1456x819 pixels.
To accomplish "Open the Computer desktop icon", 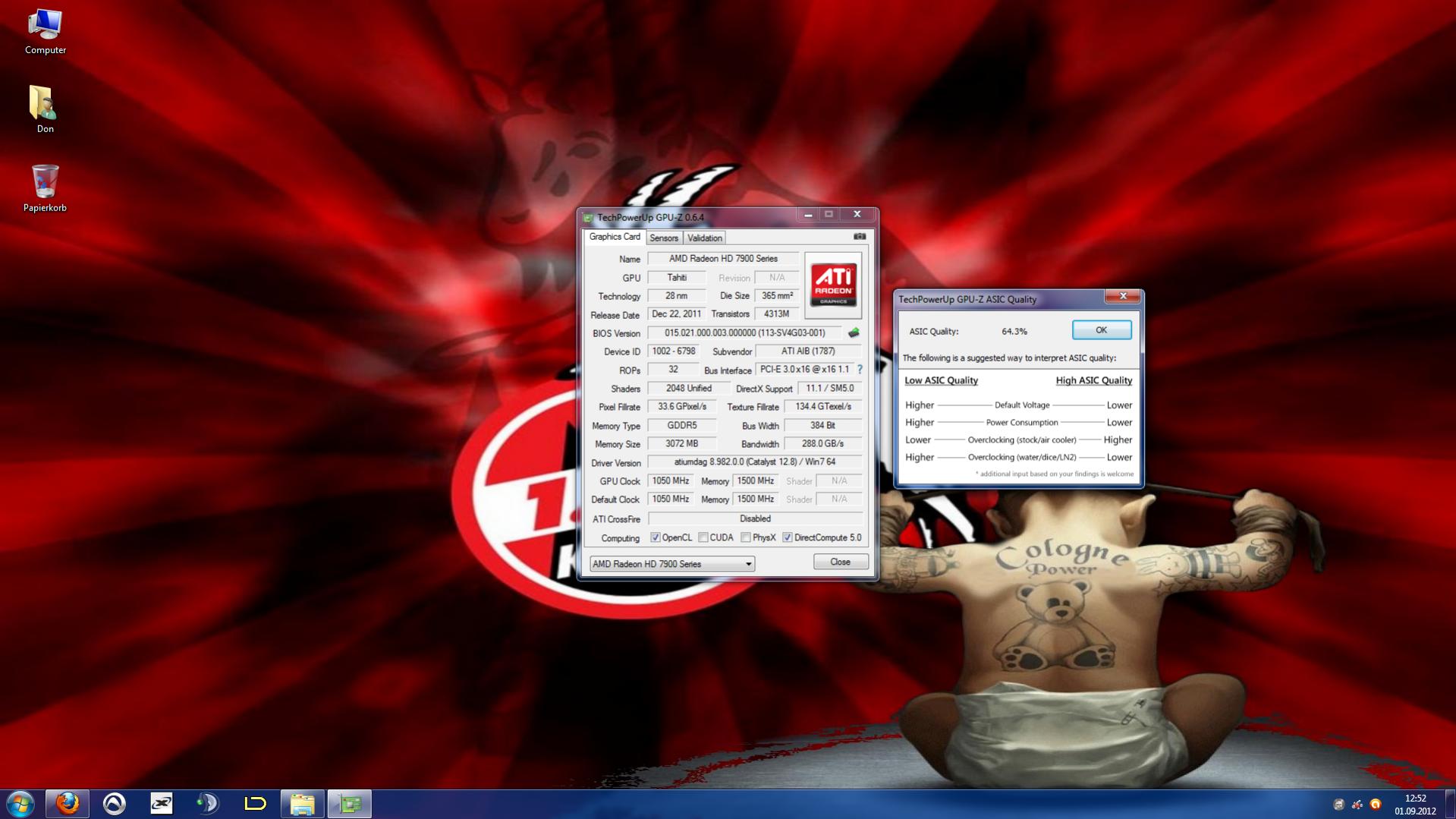I will (46, 33).
